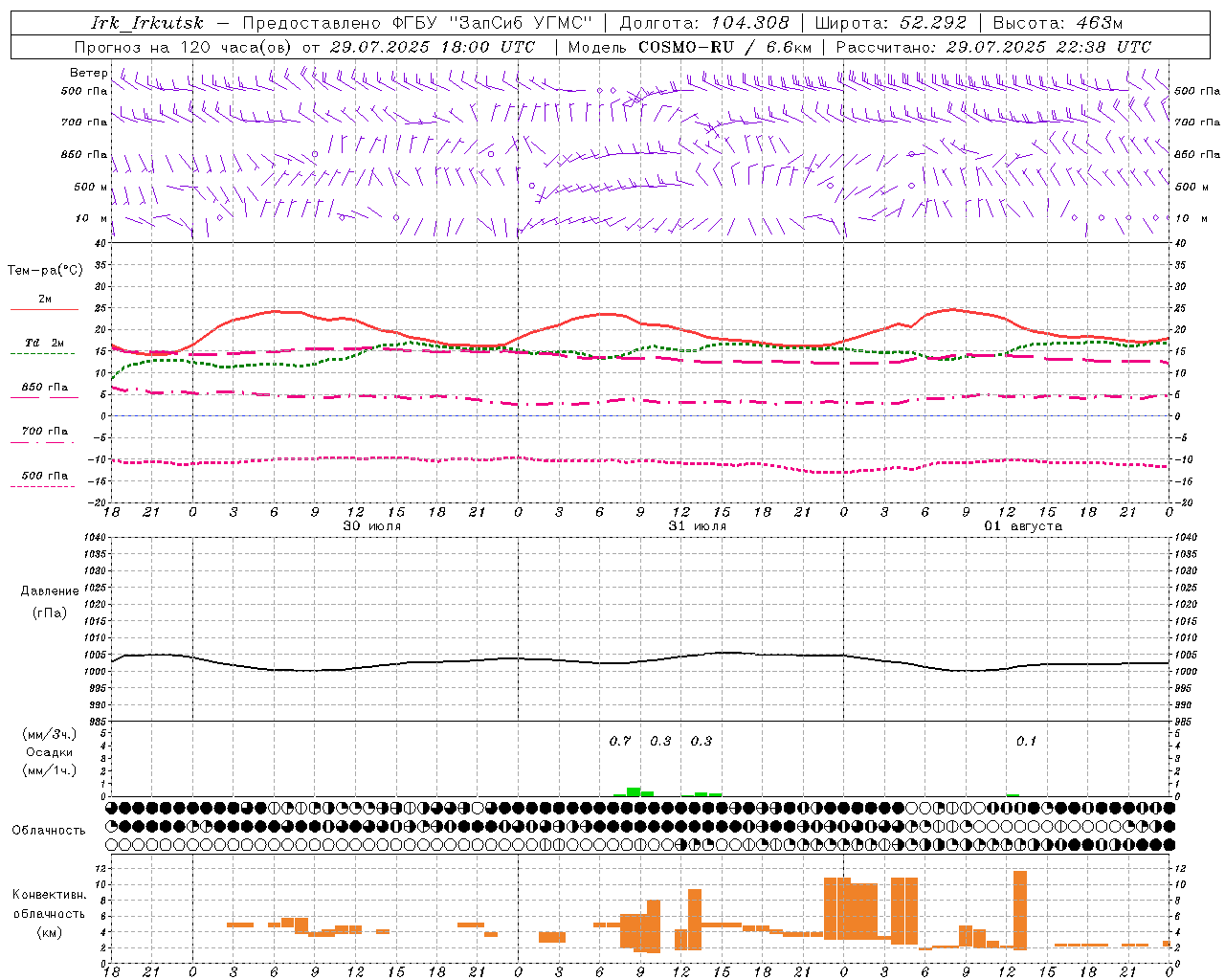Viewport: 1225px width, 980px height.
Task: Click the tallest green precipitation bar
Action: tap(634, 791)
